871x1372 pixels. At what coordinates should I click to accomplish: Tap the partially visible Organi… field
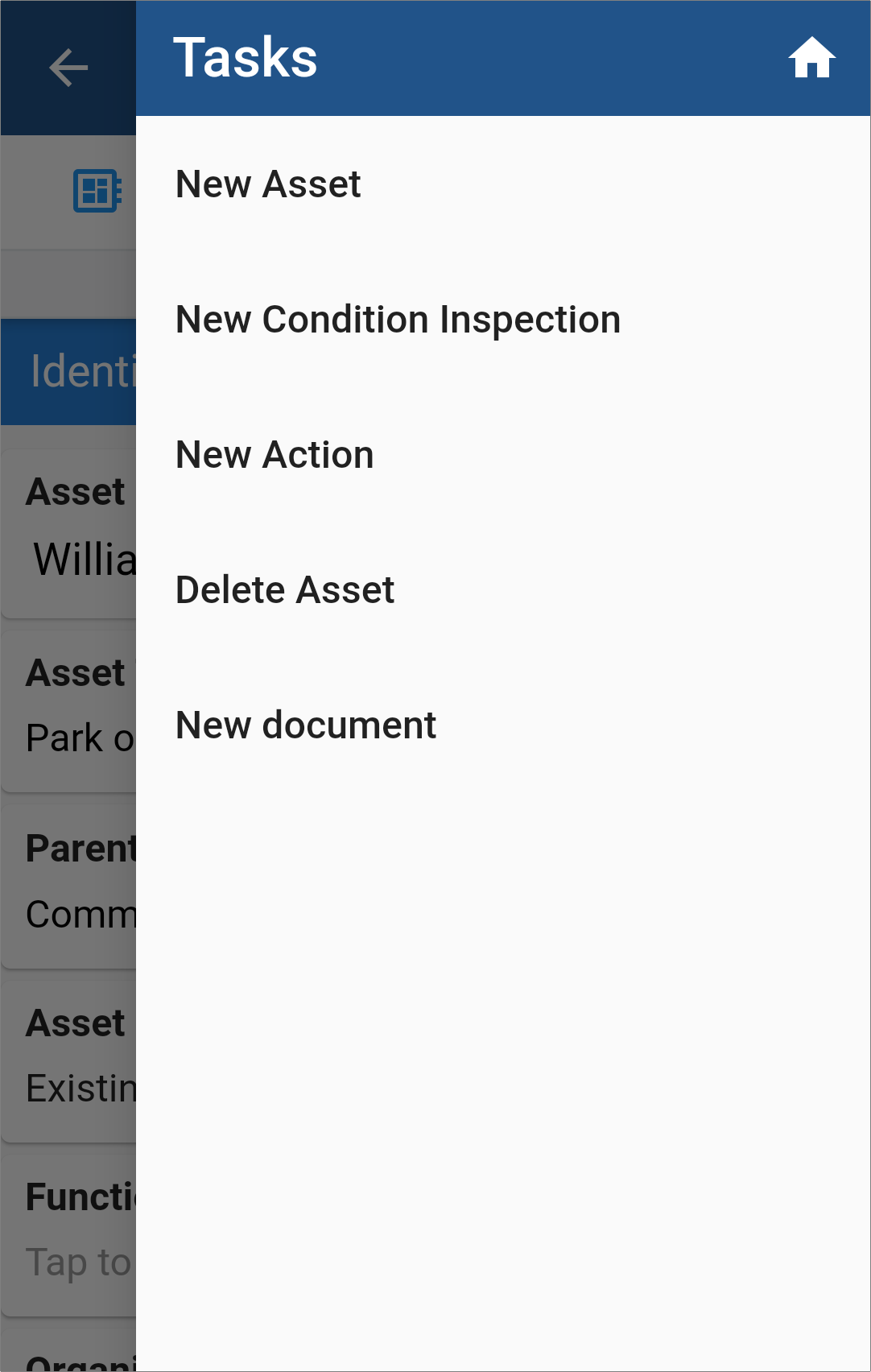[x=68, y=1353]
